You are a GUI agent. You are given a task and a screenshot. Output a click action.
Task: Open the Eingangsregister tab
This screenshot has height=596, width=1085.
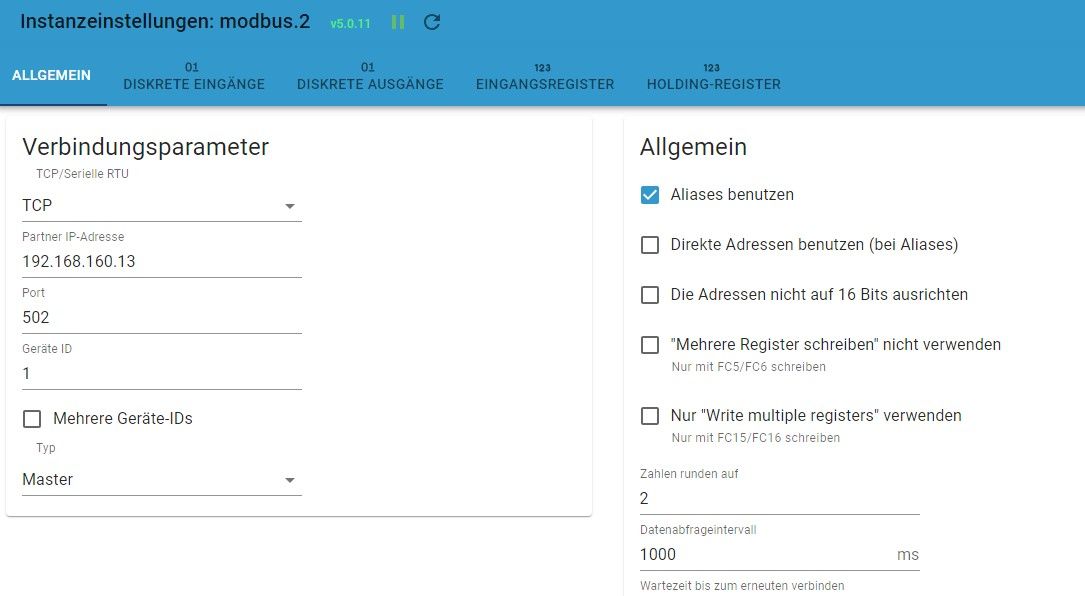click(x=545, y=76)
